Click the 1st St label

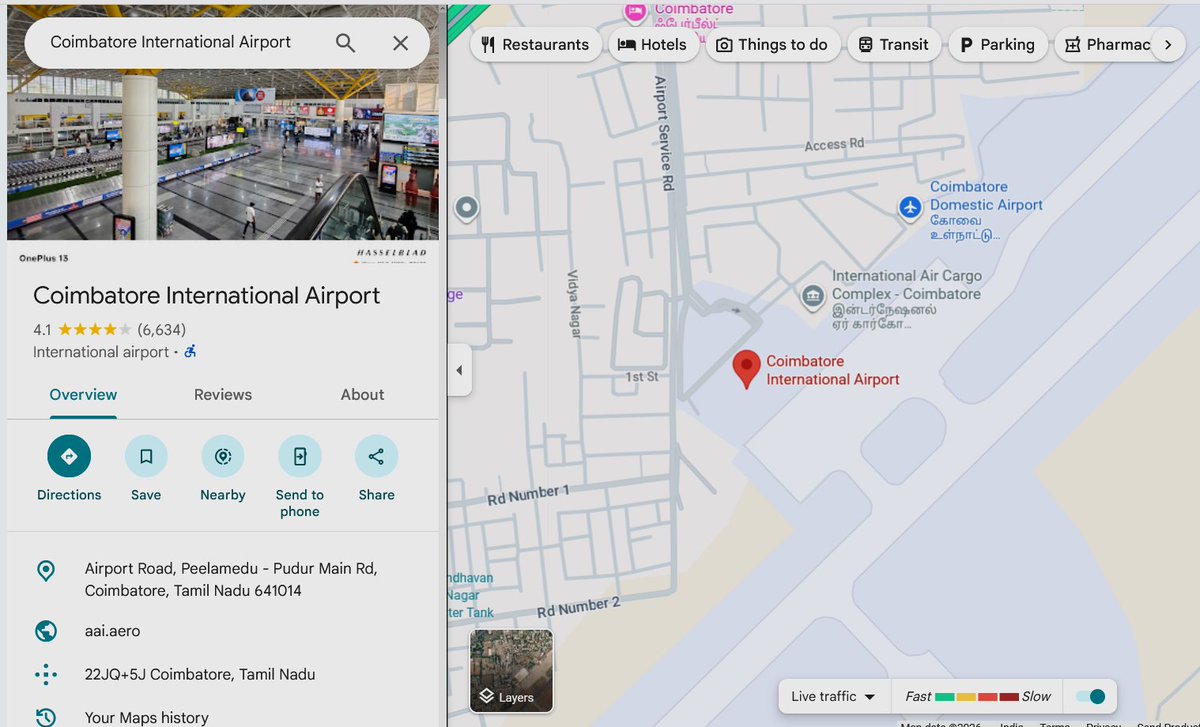642,377
